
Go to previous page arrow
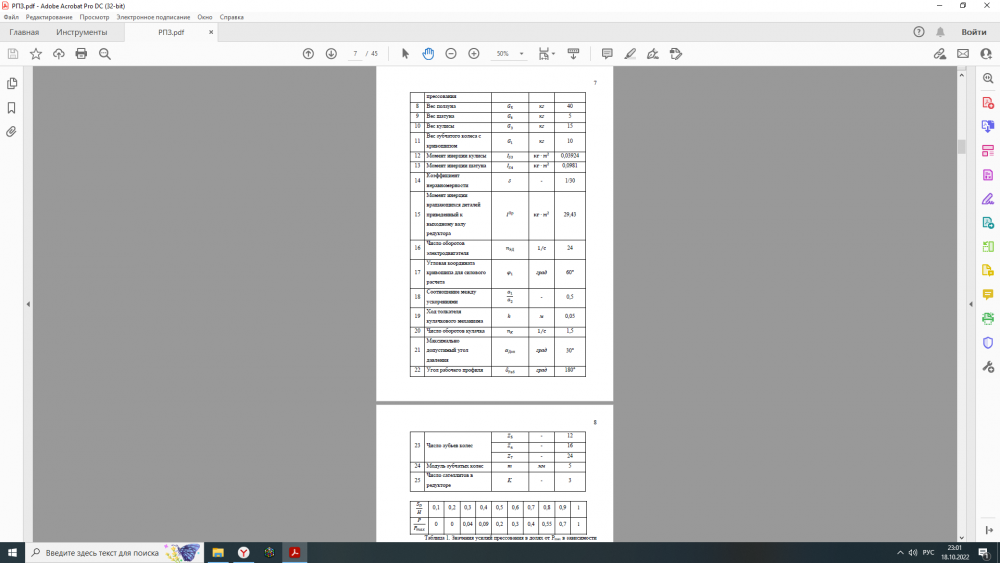(x=308, y=54)
